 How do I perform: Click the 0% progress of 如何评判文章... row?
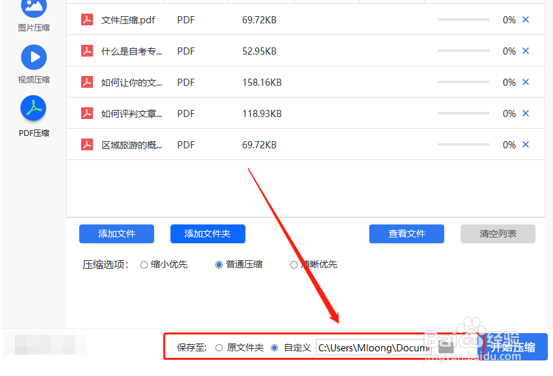click(509, 114)
